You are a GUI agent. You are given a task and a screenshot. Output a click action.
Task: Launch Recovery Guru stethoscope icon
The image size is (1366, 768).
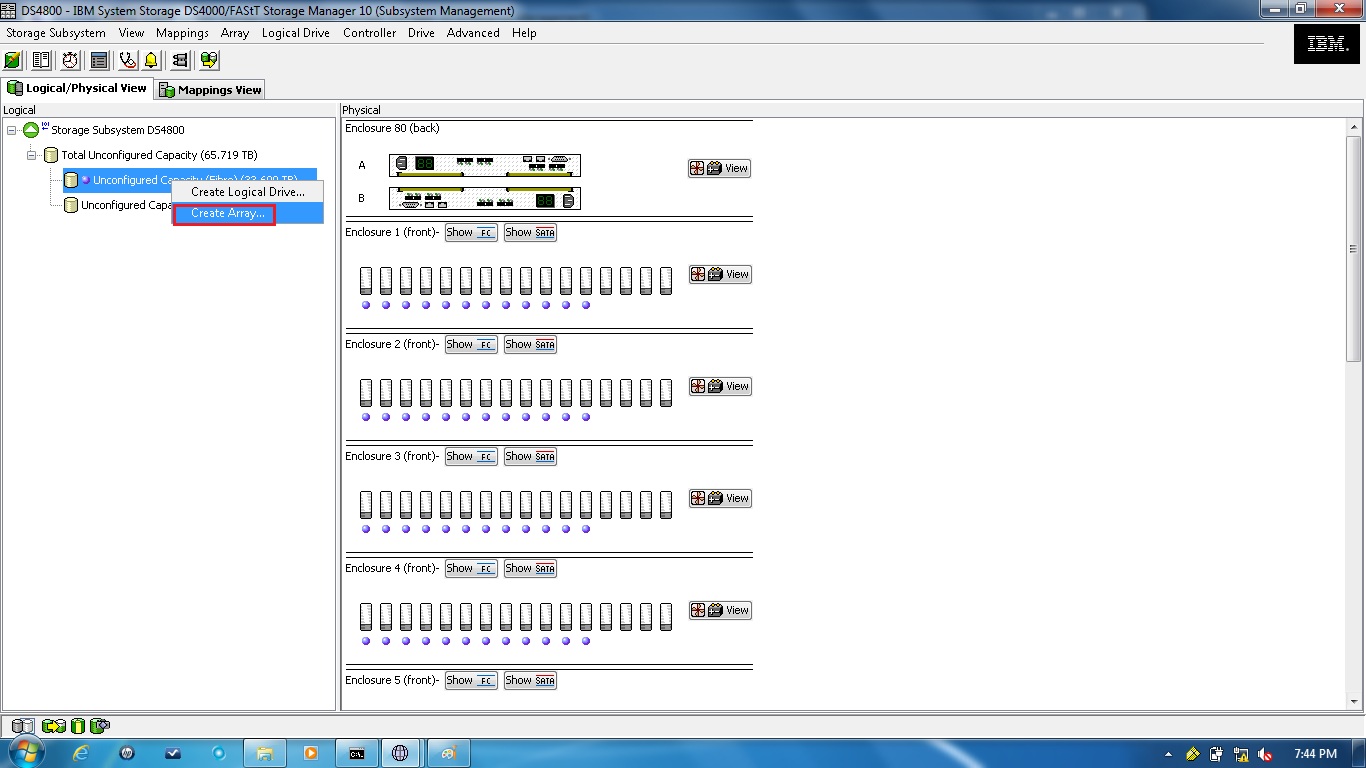[x=125, y=60]
